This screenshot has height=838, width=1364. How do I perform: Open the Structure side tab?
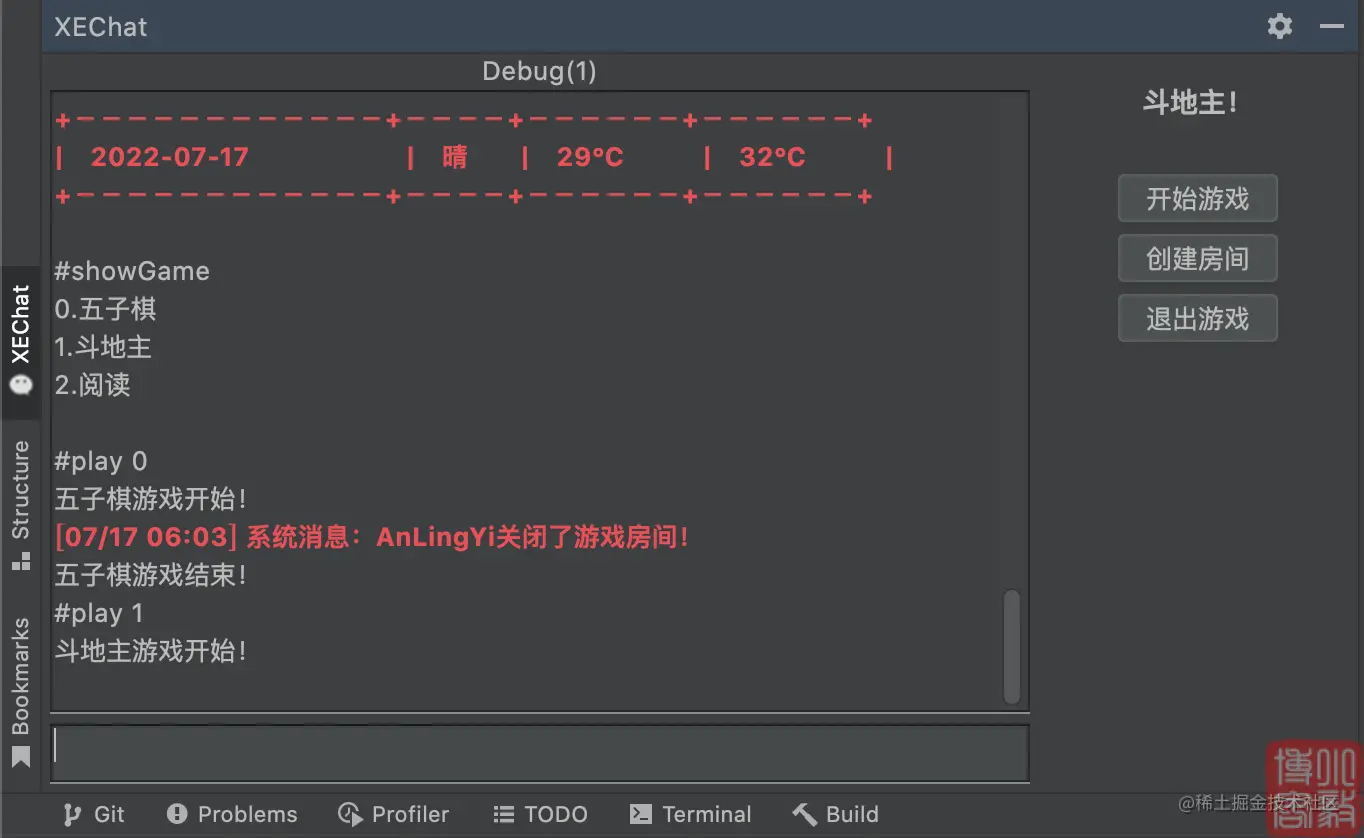(20, 505)
